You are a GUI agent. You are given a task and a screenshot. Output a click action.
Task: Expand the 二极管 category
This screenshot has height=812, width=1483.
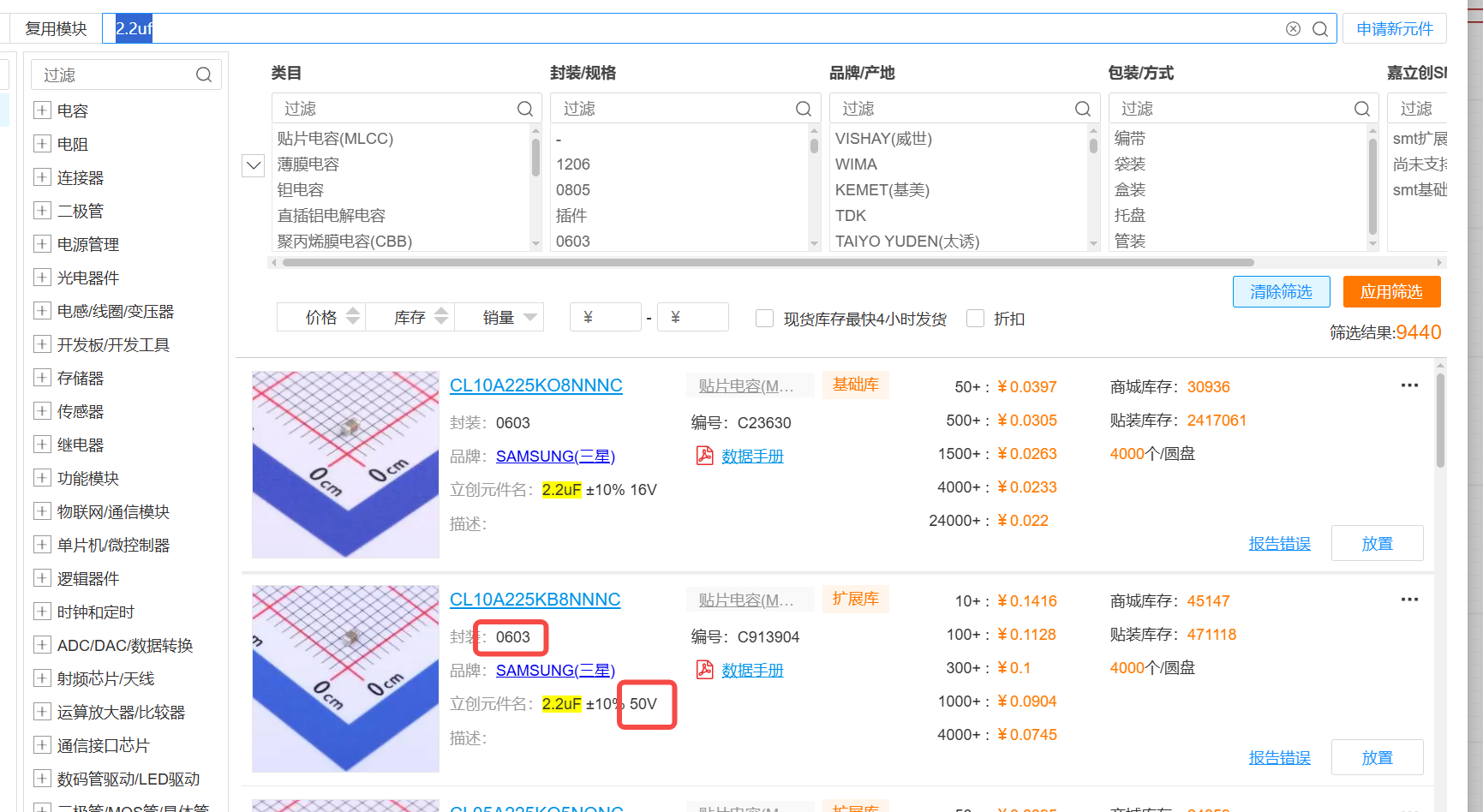42,210
